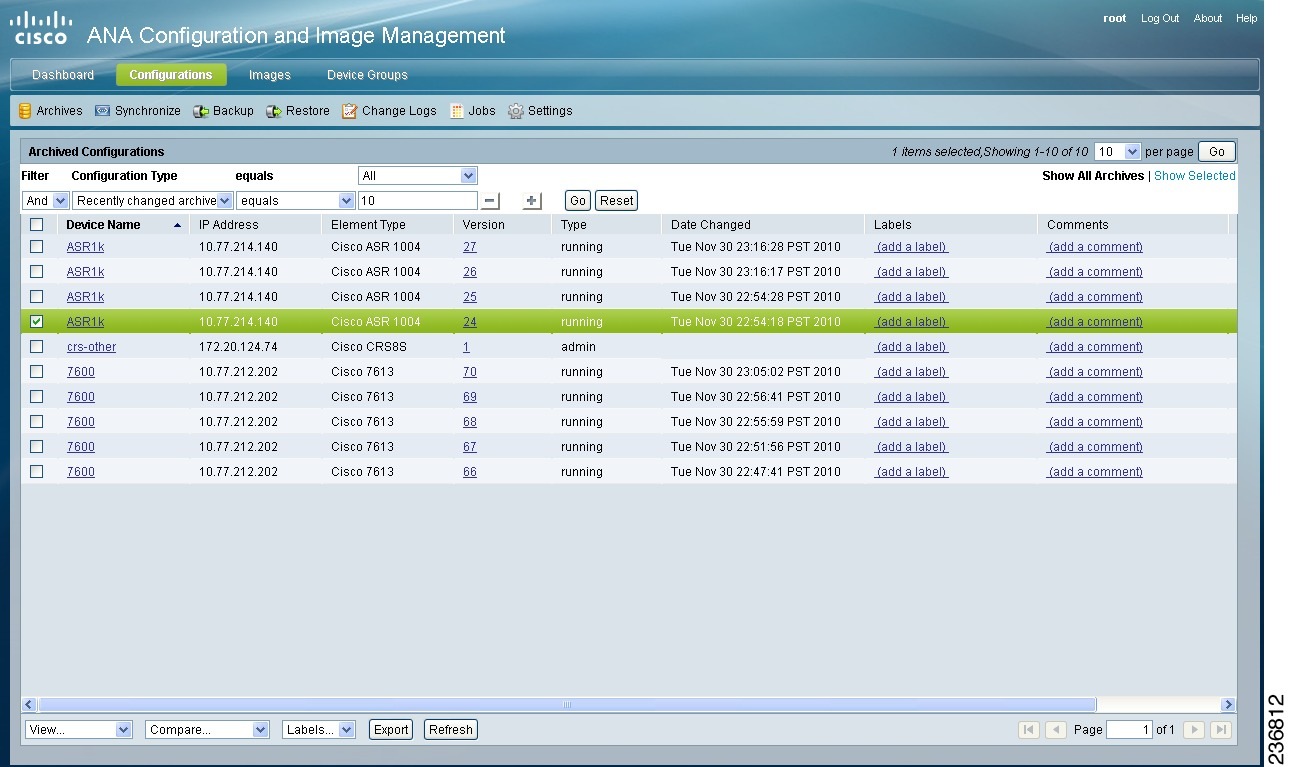1289x767 pixels.
Task: Switch to the Images tab
Action: (268, 74)
